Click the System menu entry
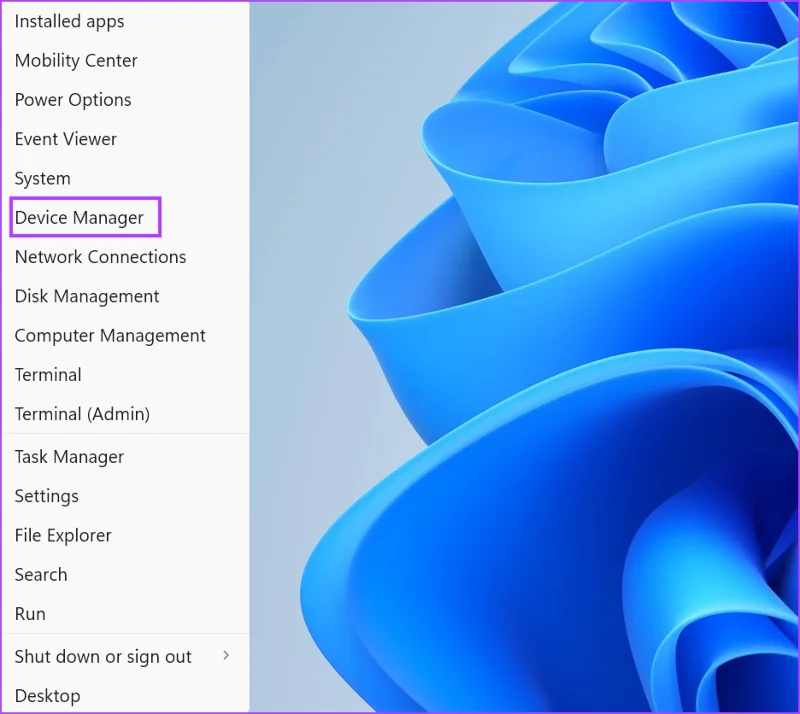Image resolution: width=800 pixels, height=714 pixels. pos(42,178)
